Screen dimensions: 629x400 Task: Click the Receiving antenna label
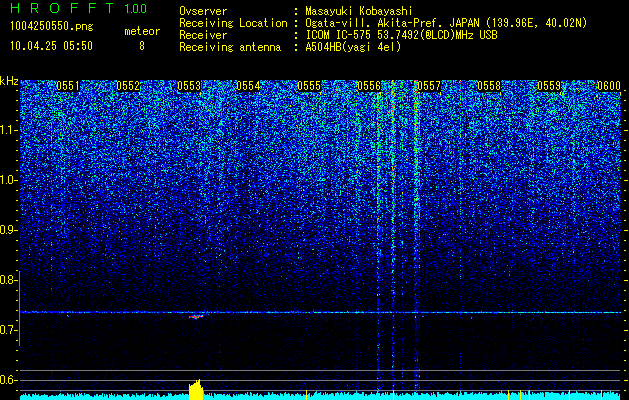230,47
